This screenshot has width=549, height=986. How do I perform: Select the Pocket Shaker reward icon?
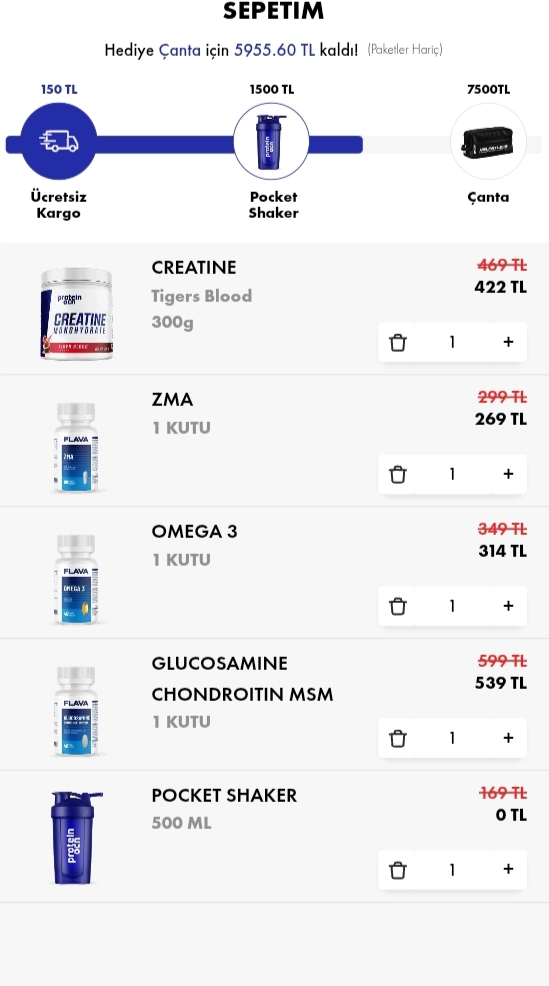(x=271, y=141)
